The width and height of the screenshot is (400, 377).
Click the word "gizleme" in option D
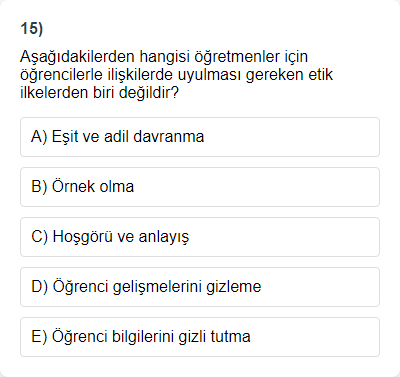(x=234, y=287)
